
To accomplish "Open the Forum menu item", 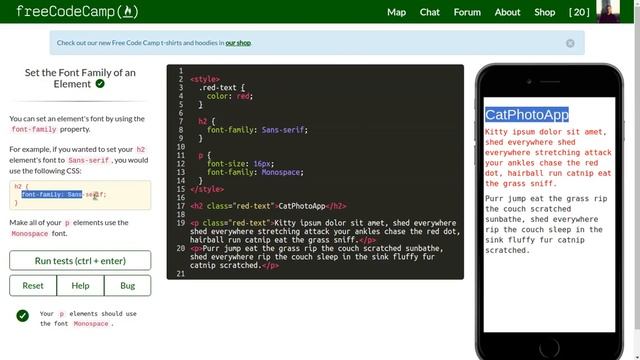I will (467, 12).
